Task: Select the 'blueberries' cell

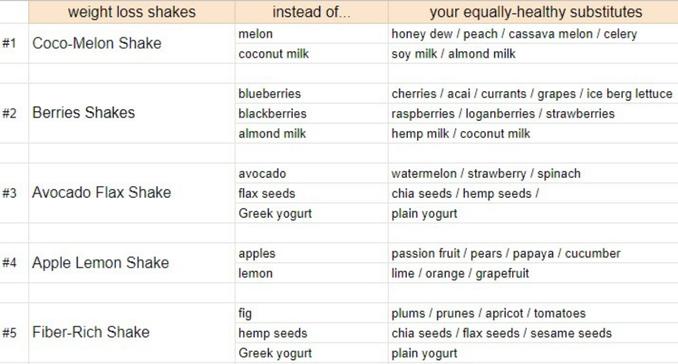Action: (x=311, y=93)
